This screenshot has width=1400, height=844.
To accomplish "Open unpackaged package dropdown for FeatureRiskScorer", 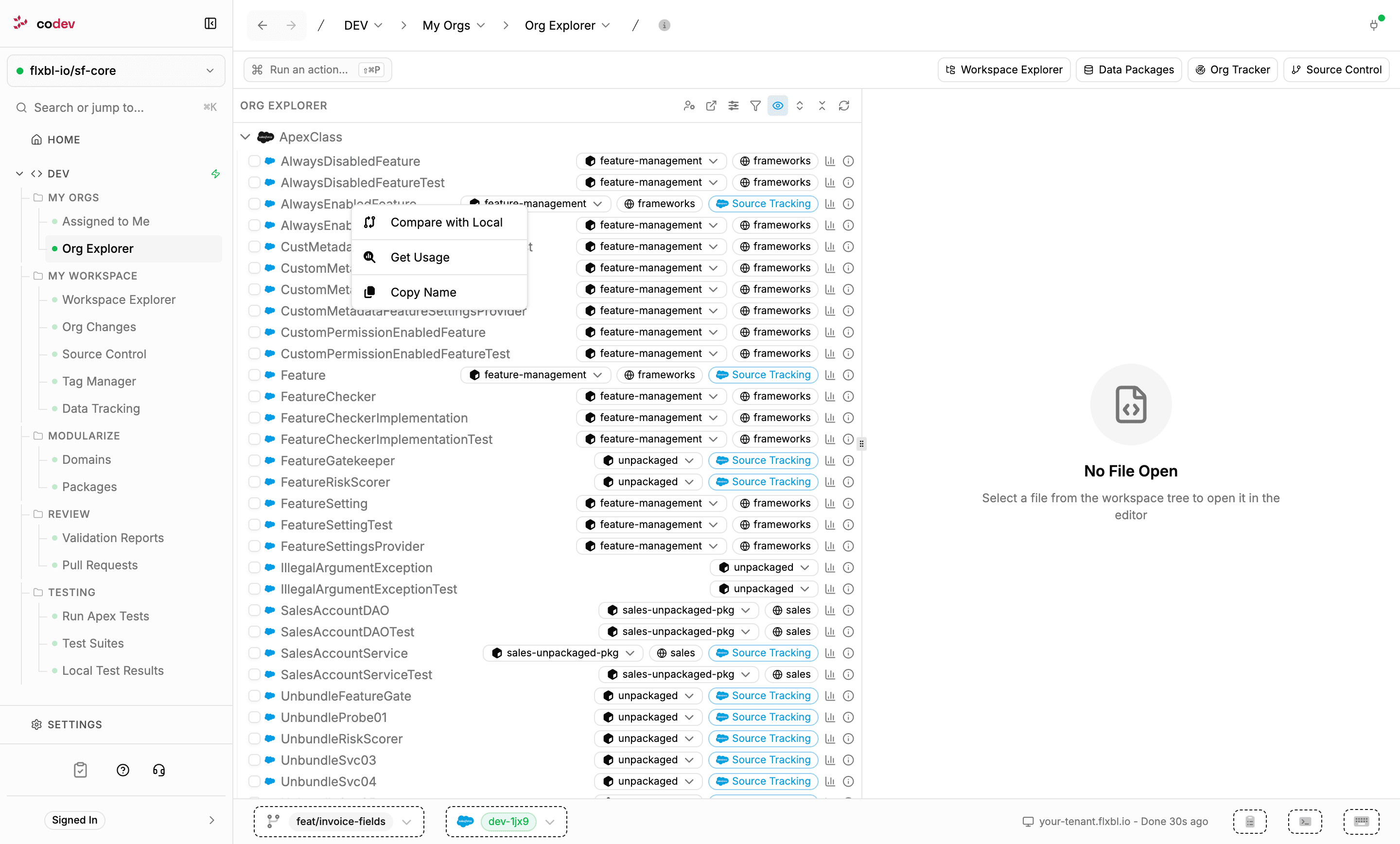I will (x=647, y=482).
